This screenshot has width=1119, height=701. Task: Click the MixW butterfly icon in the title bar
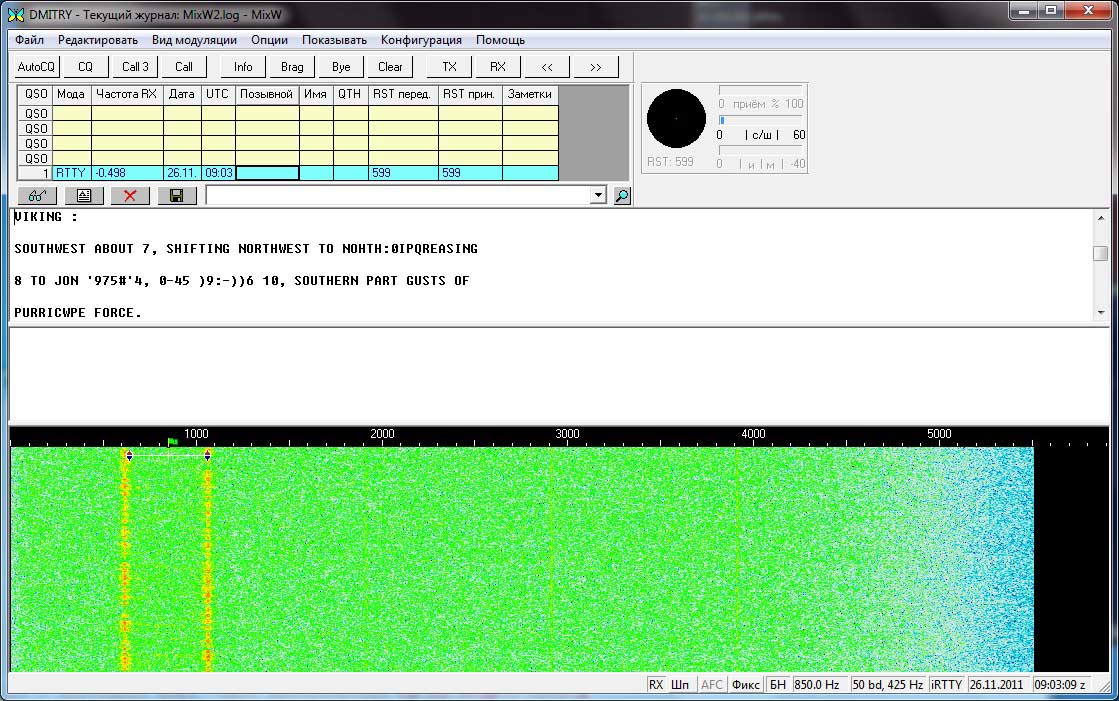coord(16,14)
